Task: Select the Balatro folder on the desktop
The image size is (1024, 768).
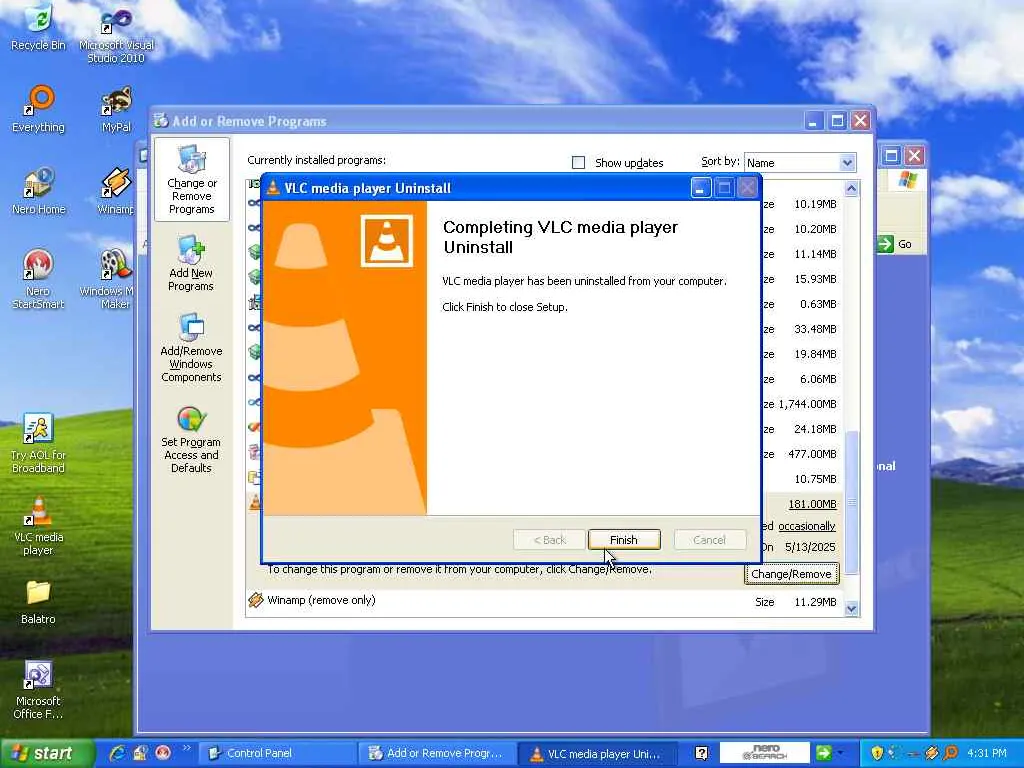Action: tap(38, 602)
